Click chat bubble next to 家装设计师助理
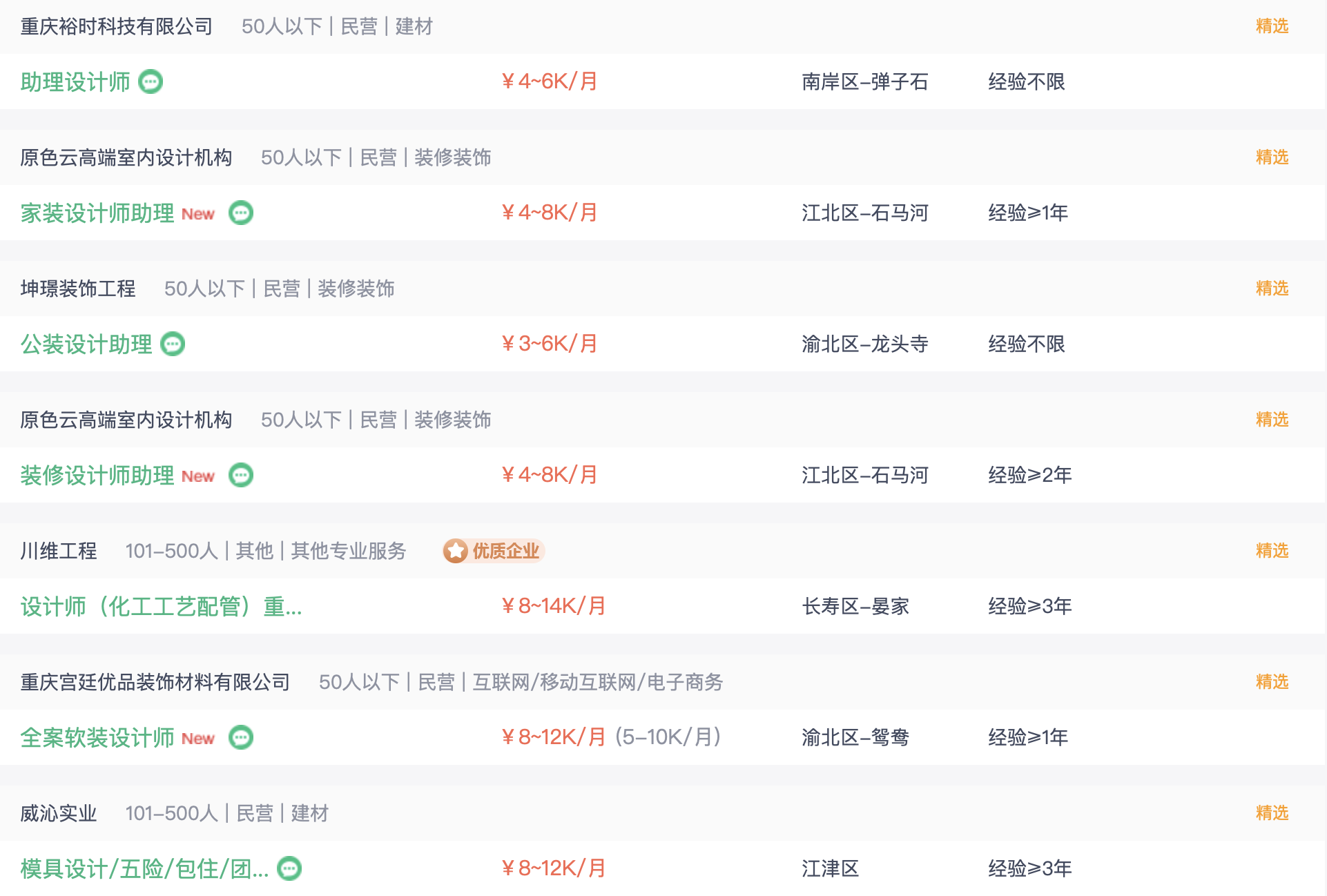This screenshot has width=1327, height=896. tap(241, 213)
